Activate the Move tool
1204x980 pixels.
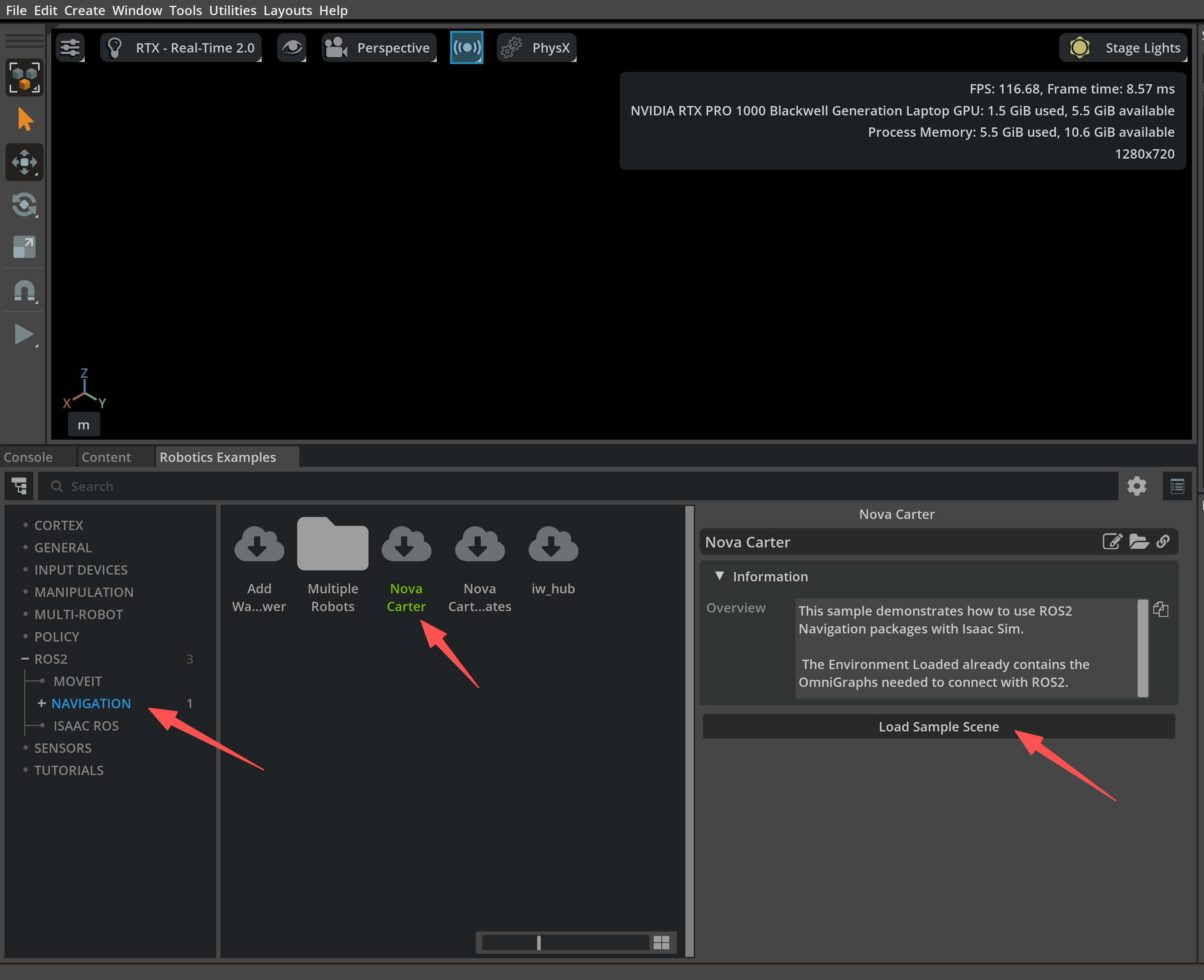24,163
